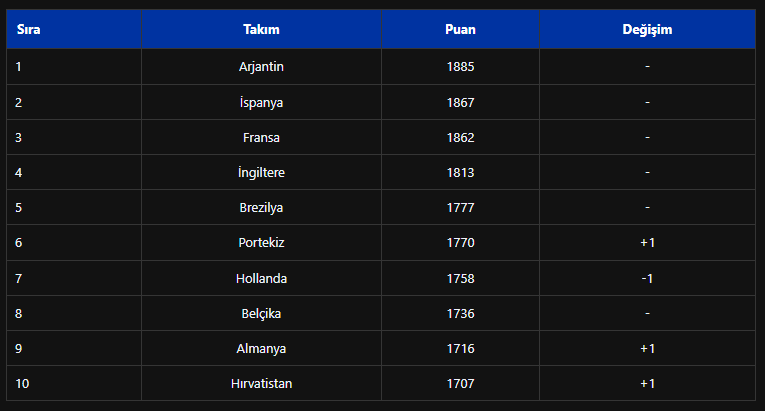Click the Puan column header

[461, 29]
